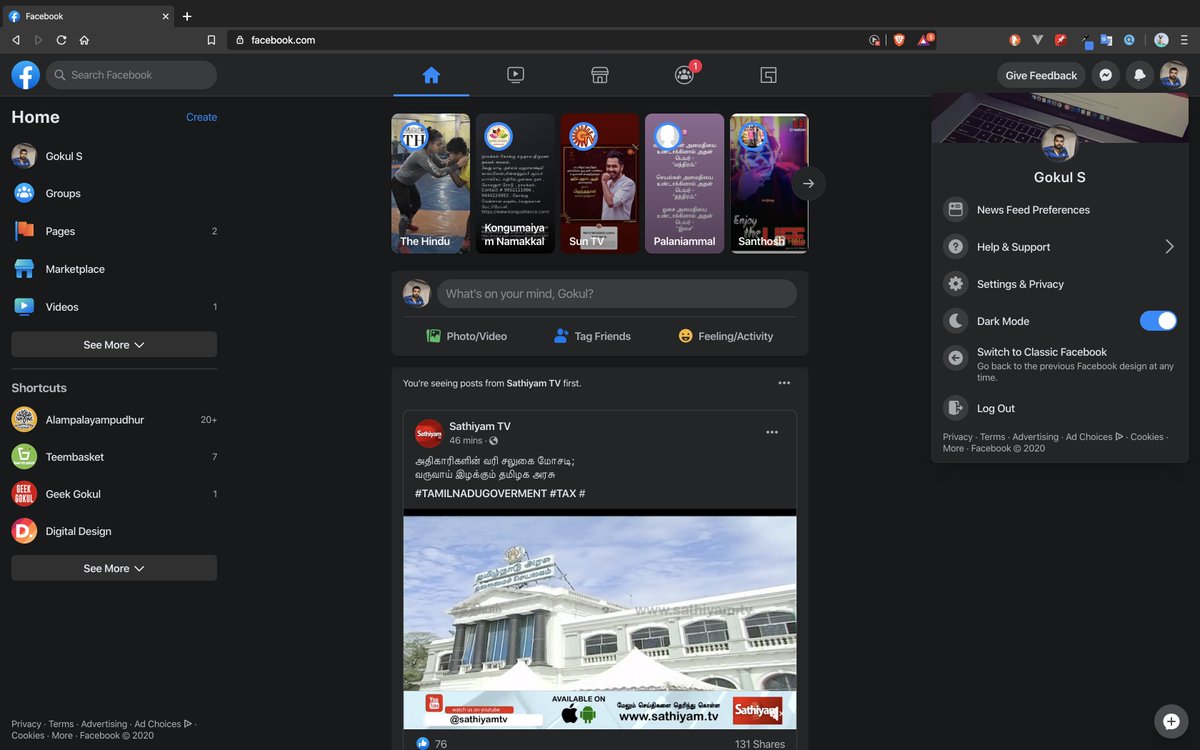
Task: Open Groups in the left sidebar
Action: pos(114,194)
